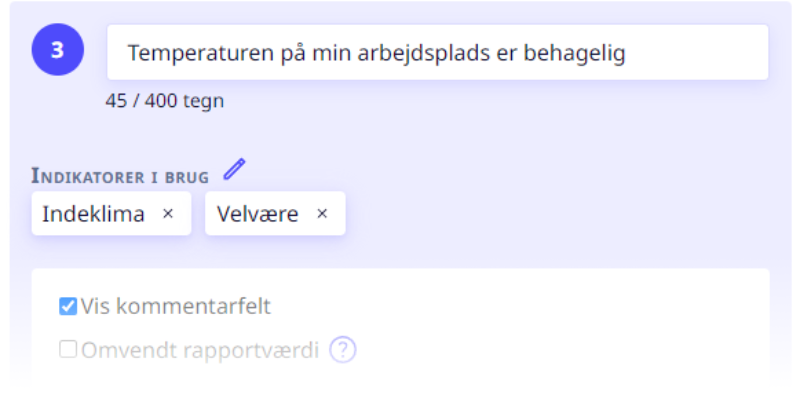Focus the question text input field

(x=438, y=52)
